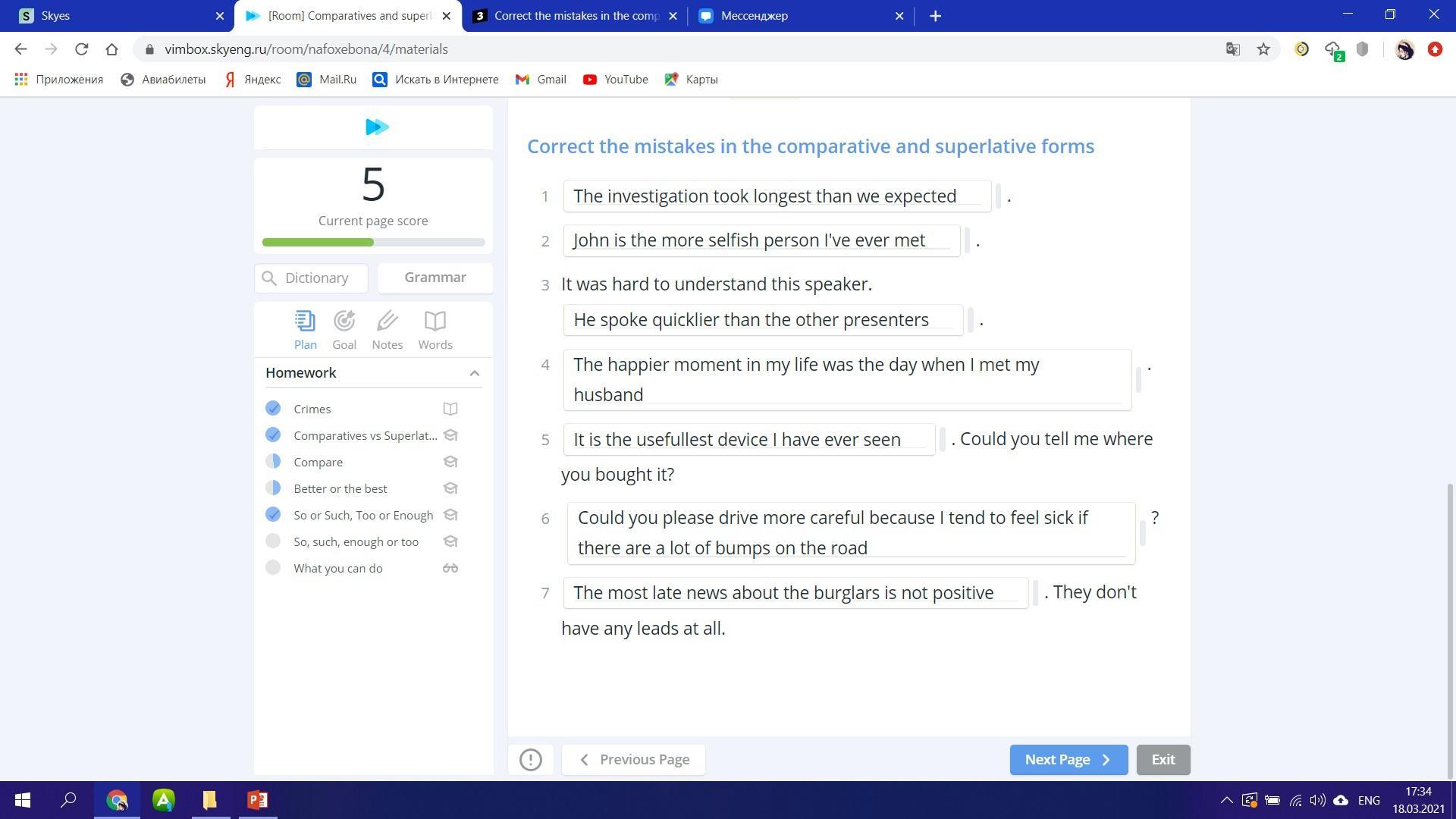Viewport: 1456px width, 819px height.
Task: Bookmark page with the star icon
Action: [1263, 49]
